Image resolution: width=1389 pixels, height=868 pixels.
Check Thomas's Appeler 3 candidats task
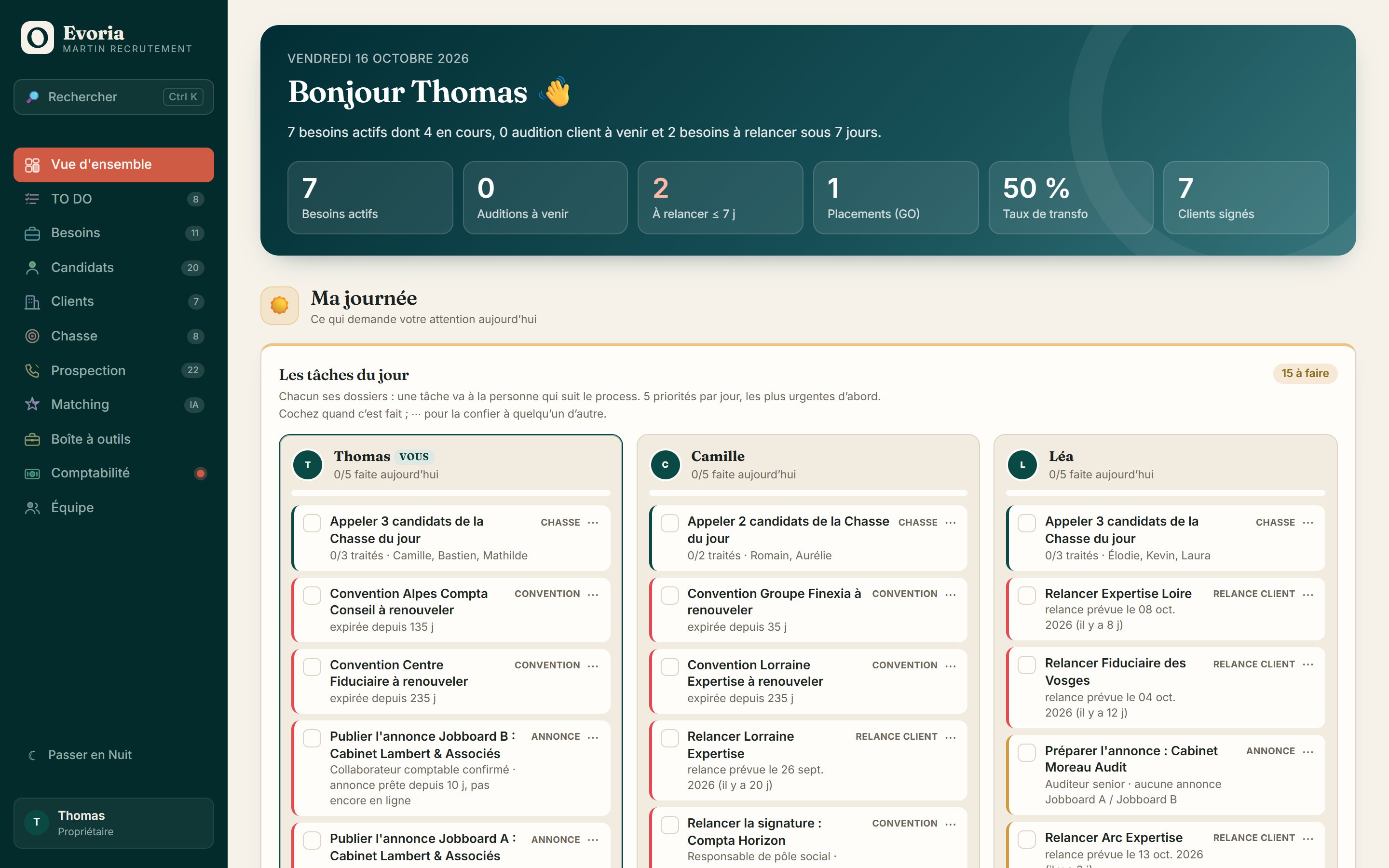pos(312,523)
